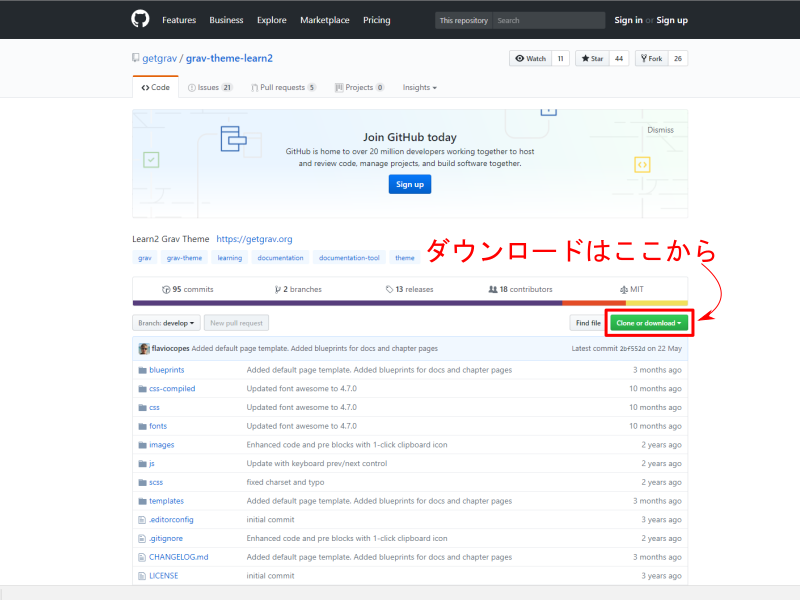The height and width of the screenshot is (600, 800).
Task: Open the flaviocopes author link
Action: 170,348
